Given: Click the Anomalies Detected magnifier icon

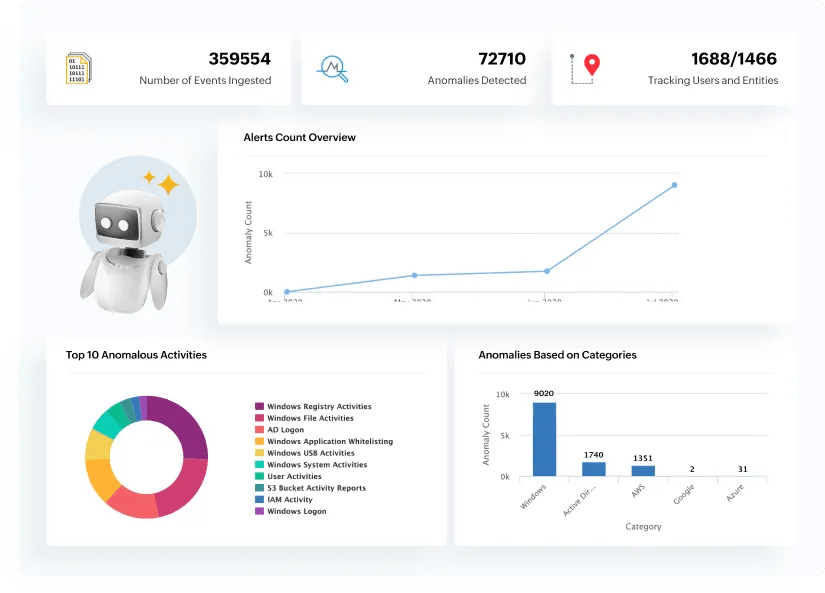Looking at the screenshot, I should [x=333, y=69].
